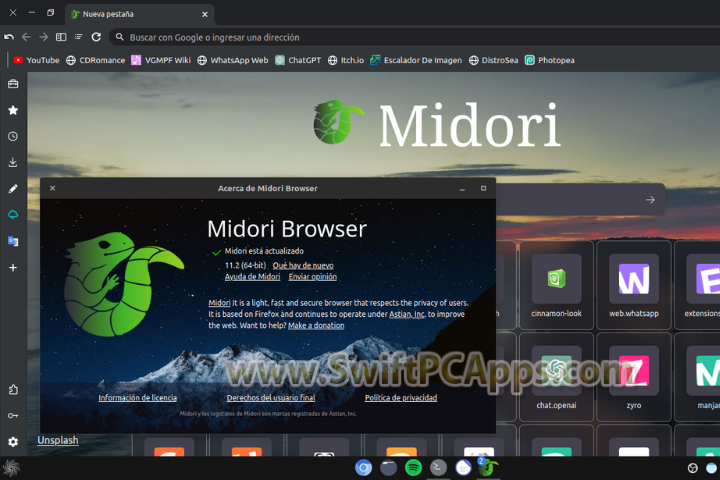Open the Spotify icon in taskbar
The width and height of the screenshot is (720, 480).
414,468
